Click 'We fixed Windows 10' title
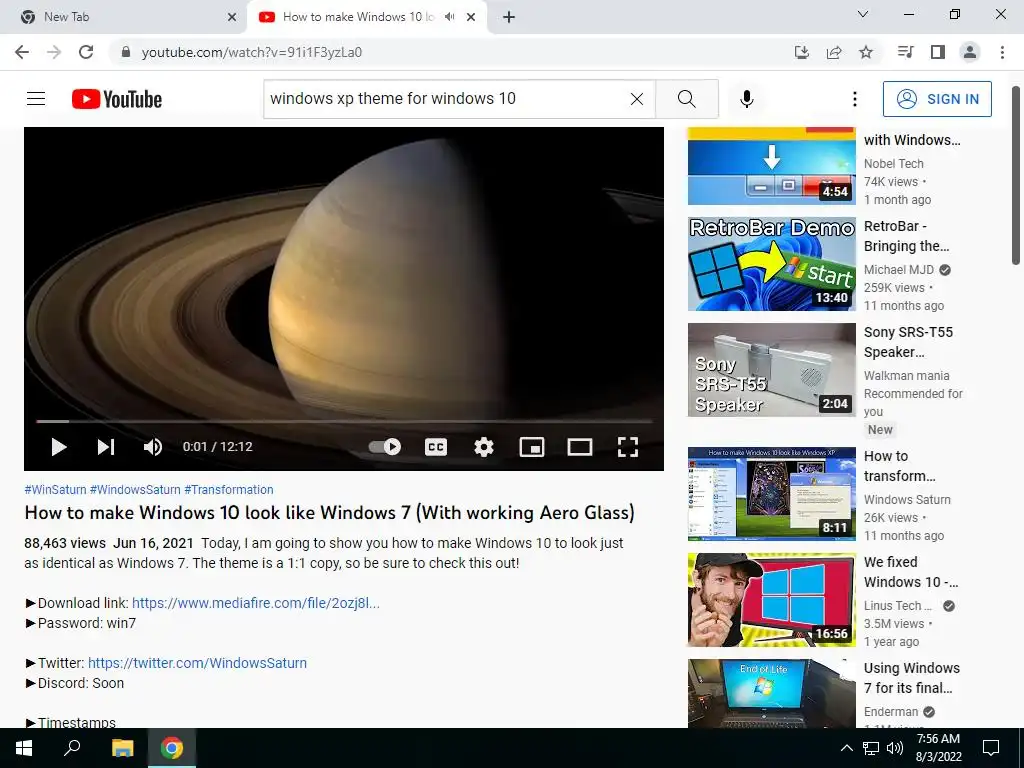This screenshot has height=768, width=1024. [911, 572]
